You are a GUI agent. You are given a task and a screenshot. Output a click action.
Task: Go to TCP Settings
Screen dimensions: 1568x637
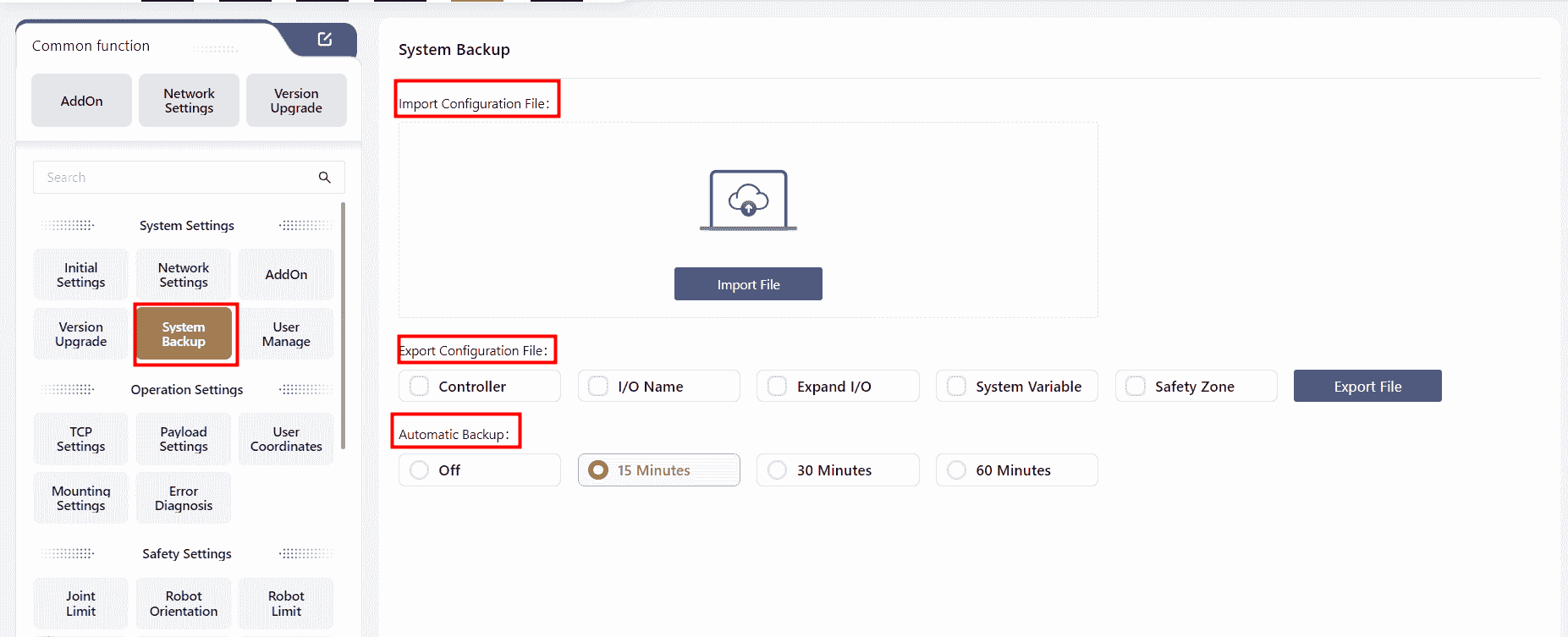click(x=81, y=439)
